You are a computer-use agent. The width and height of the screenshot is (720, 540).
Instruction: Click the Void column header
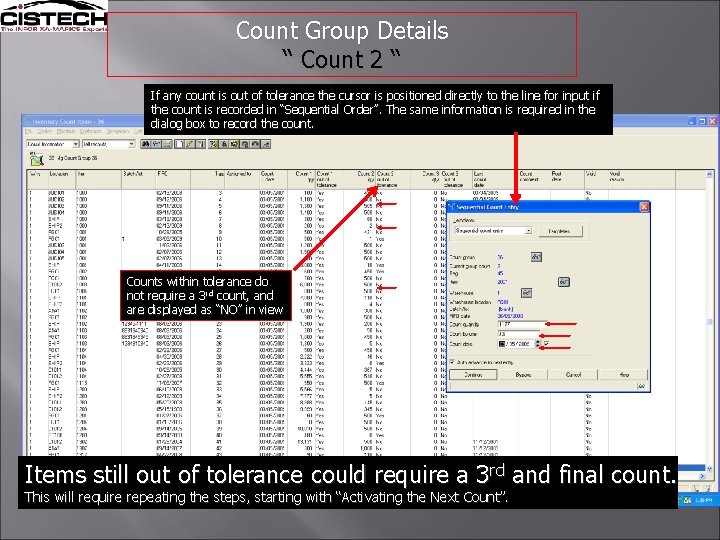tap(596, 179)
